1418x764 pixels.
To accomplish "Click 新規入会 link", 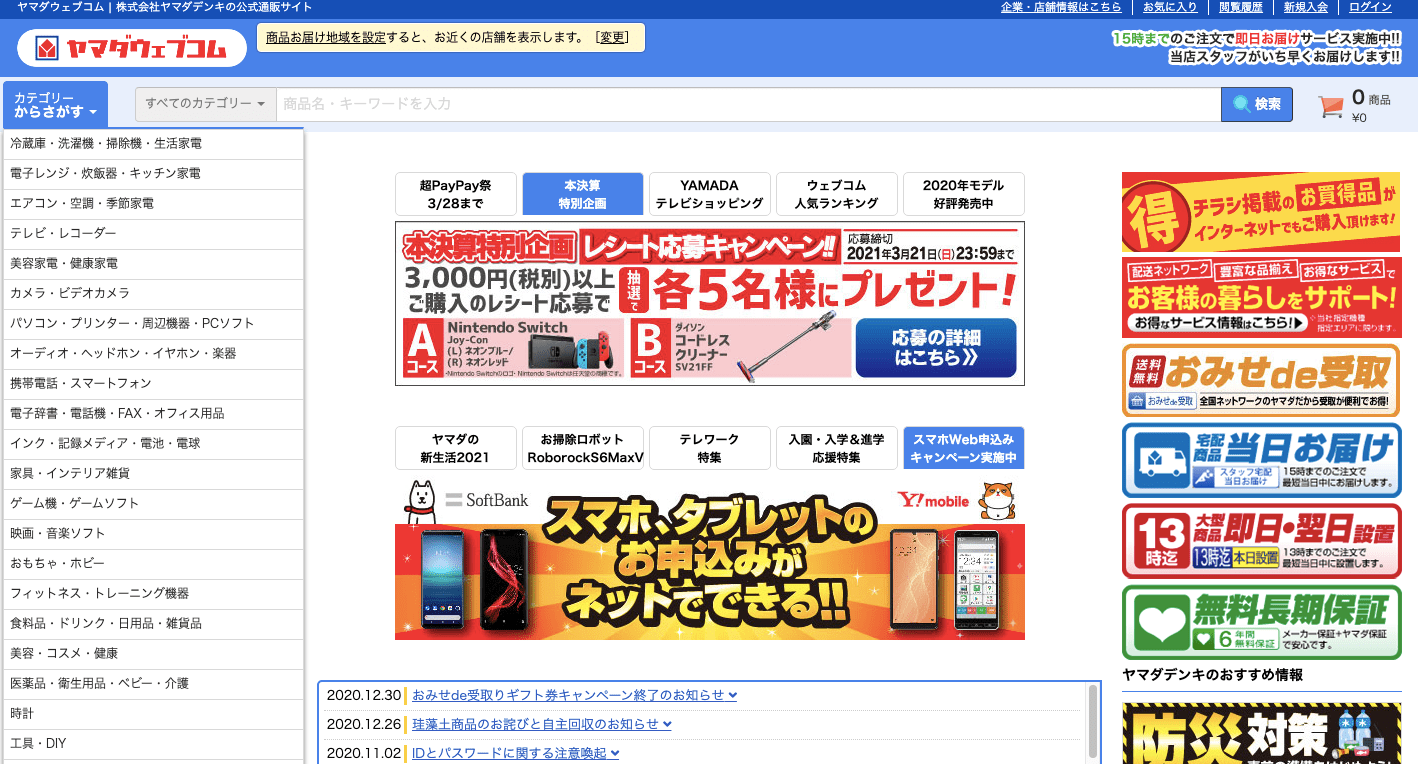I will coord(1306,7).
